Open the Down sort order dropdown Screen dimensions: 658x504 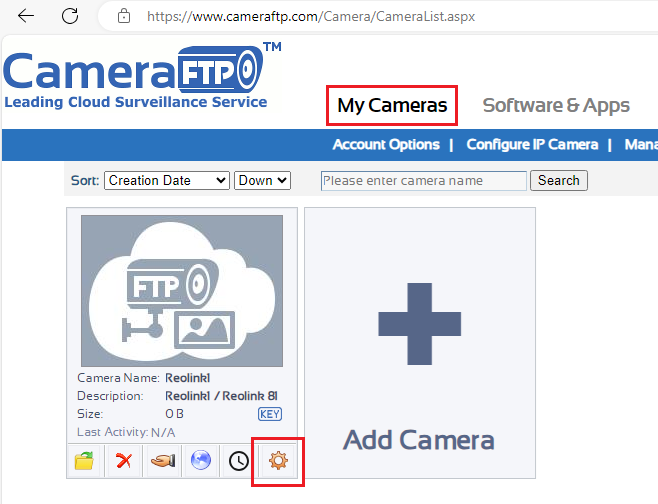262,181
